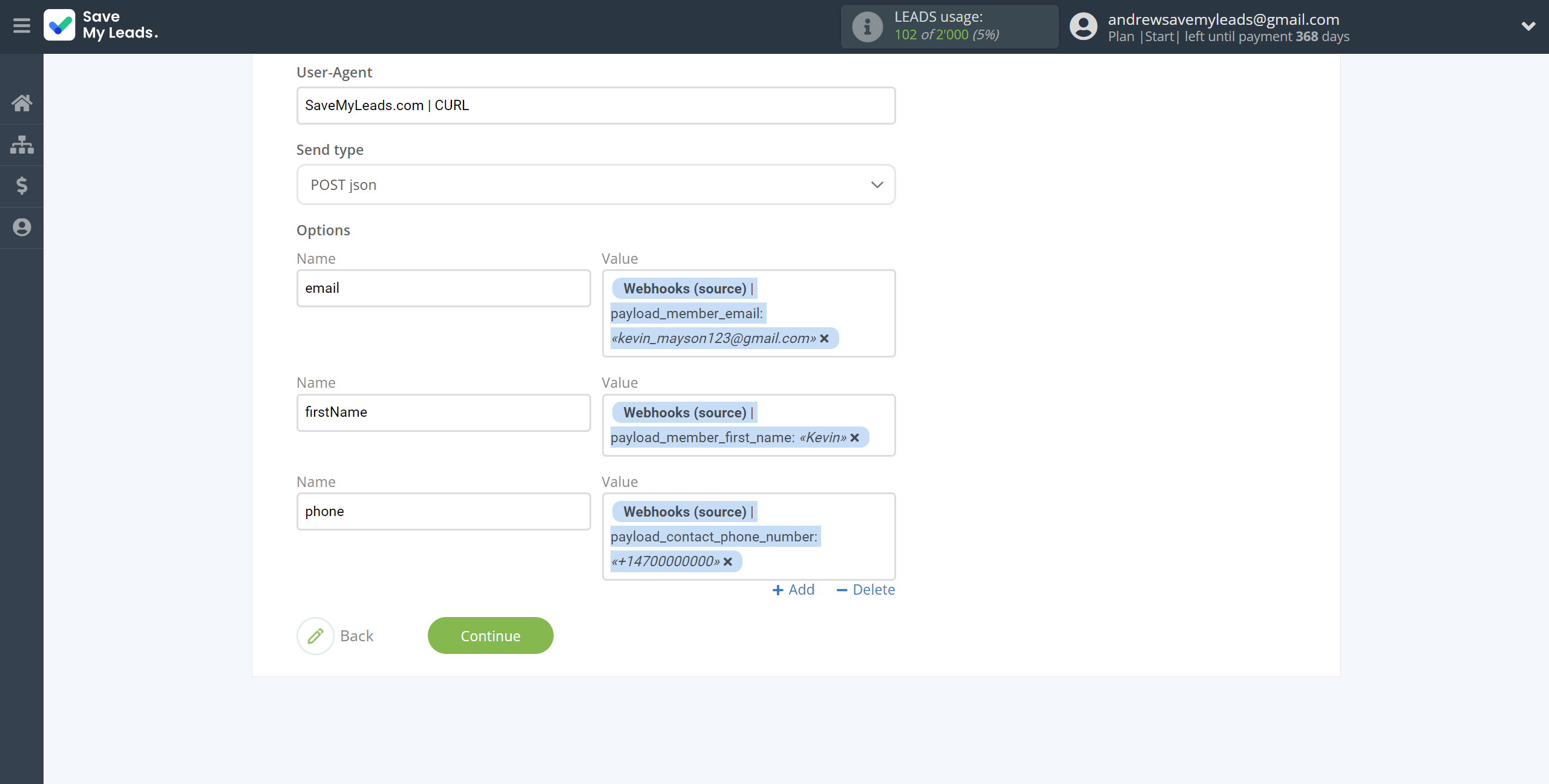Open Connections sitemap icon in sidebar

[x=22, y=145]
